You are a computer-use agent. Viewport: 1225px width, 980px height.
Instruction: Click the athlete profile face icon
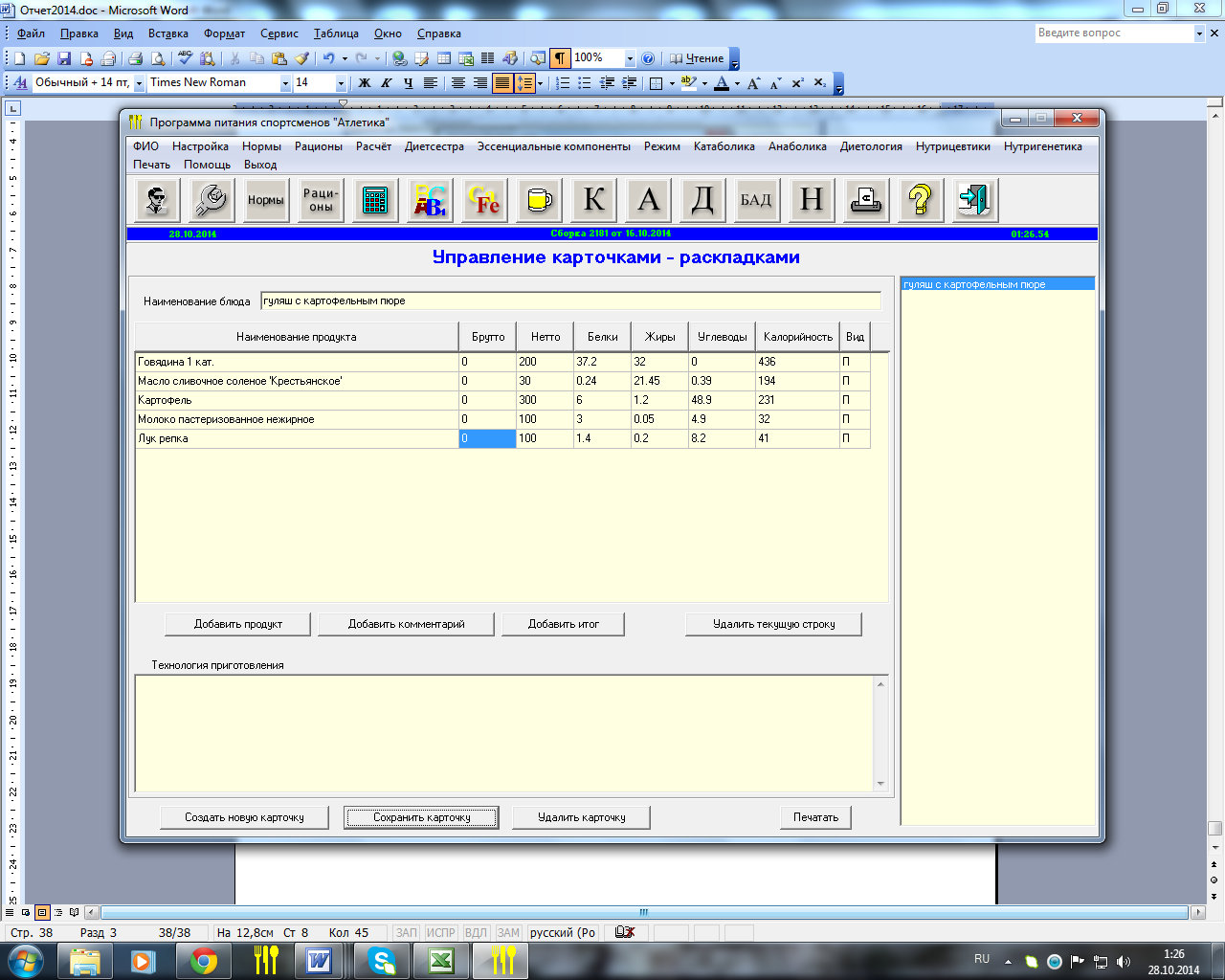[x=156, y=200]
